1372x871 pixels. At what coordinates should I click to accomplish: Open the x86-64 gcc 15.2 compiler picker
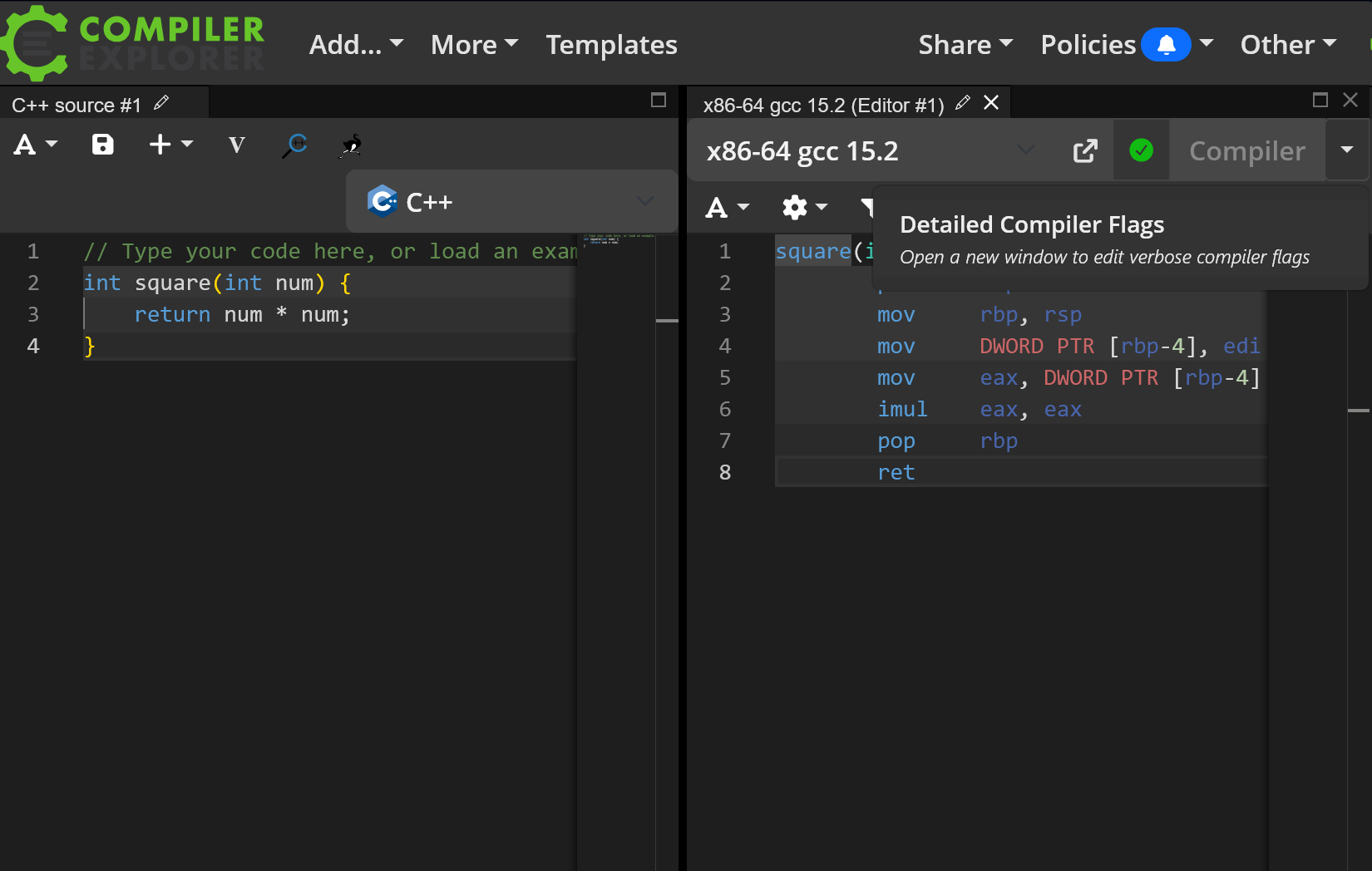point(871,150)
